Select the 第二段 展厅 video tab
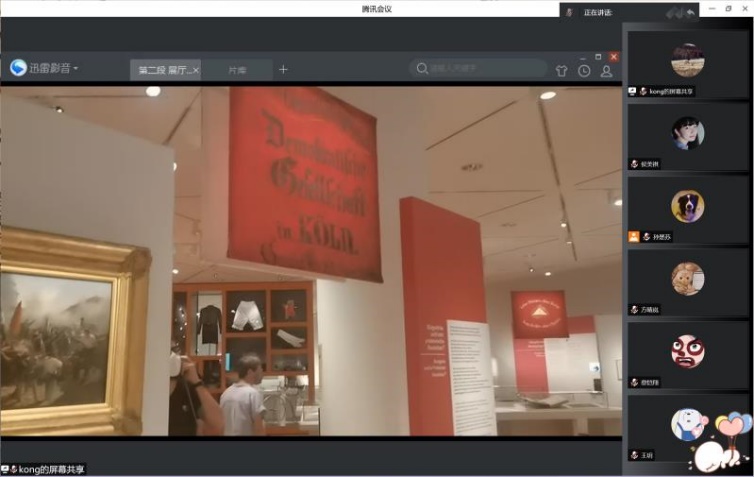 click(x=163, y=71)
